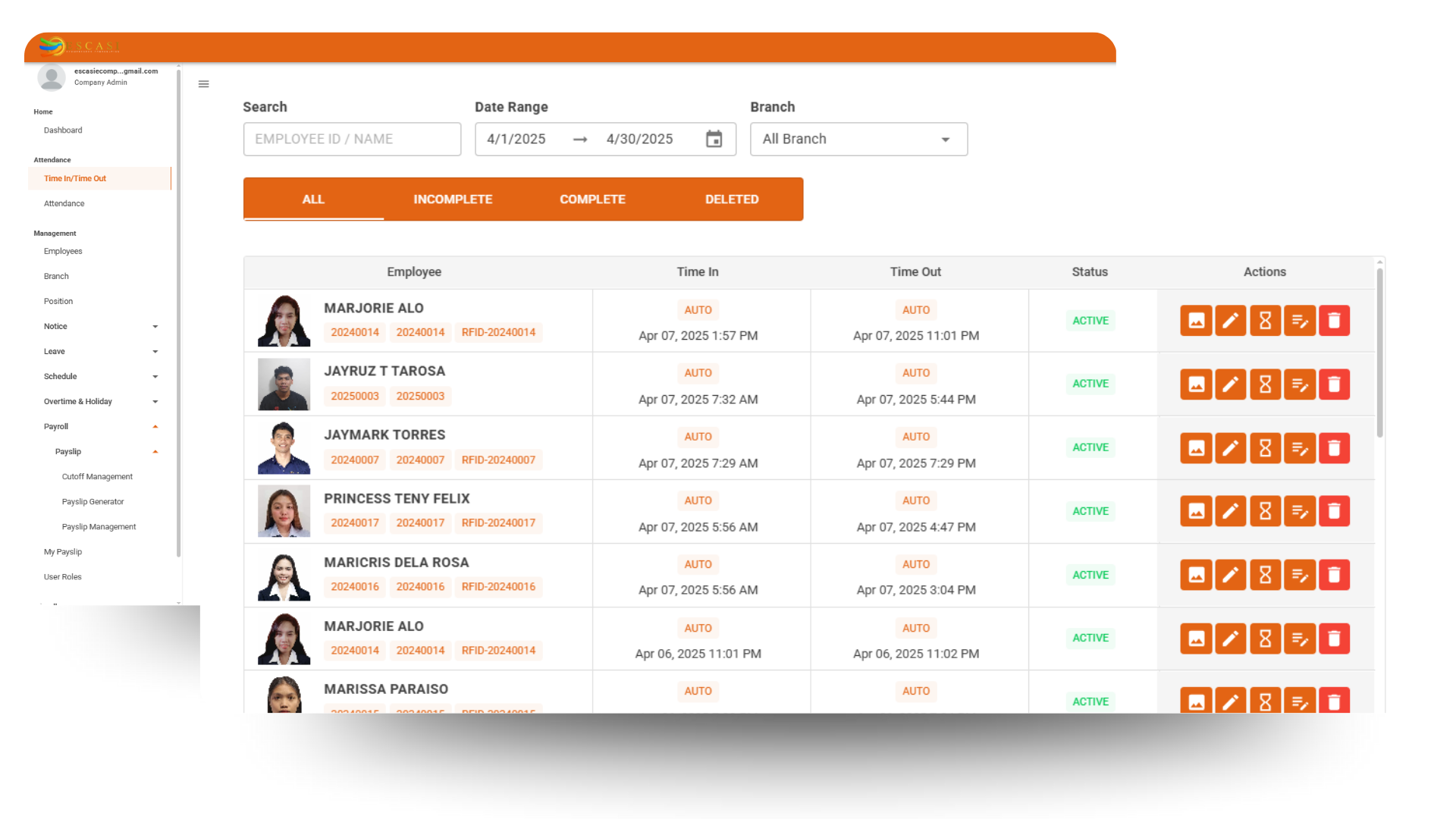This screenshot has width=1456, height=819.
Task: Switch to the DELETED tab
Action: (x=731, y=199)
